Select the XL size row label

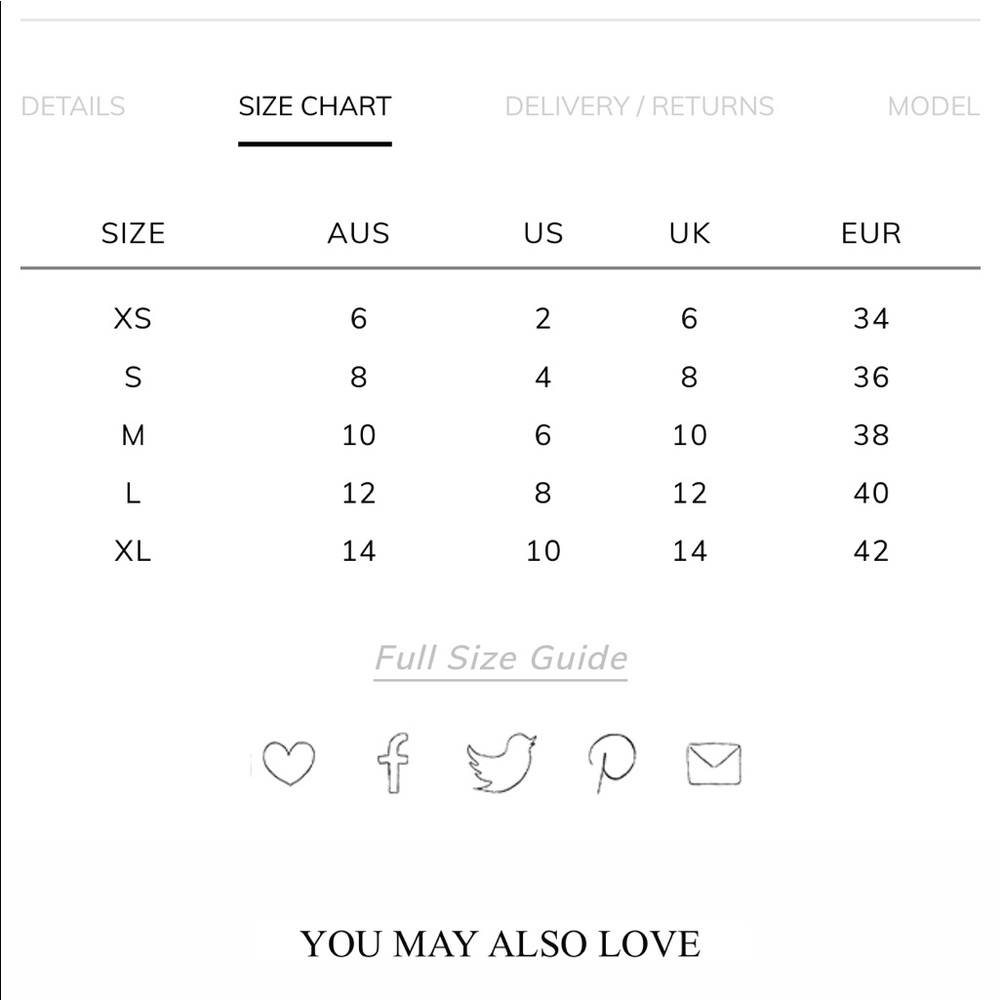pos(133,551)
